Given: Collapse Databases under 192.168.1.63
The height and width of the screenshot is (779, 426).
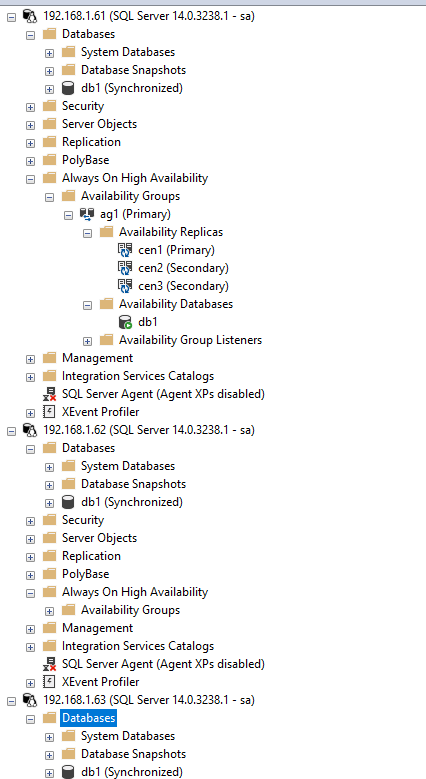Looking at the screenshot, I should (x=31, y=719).
